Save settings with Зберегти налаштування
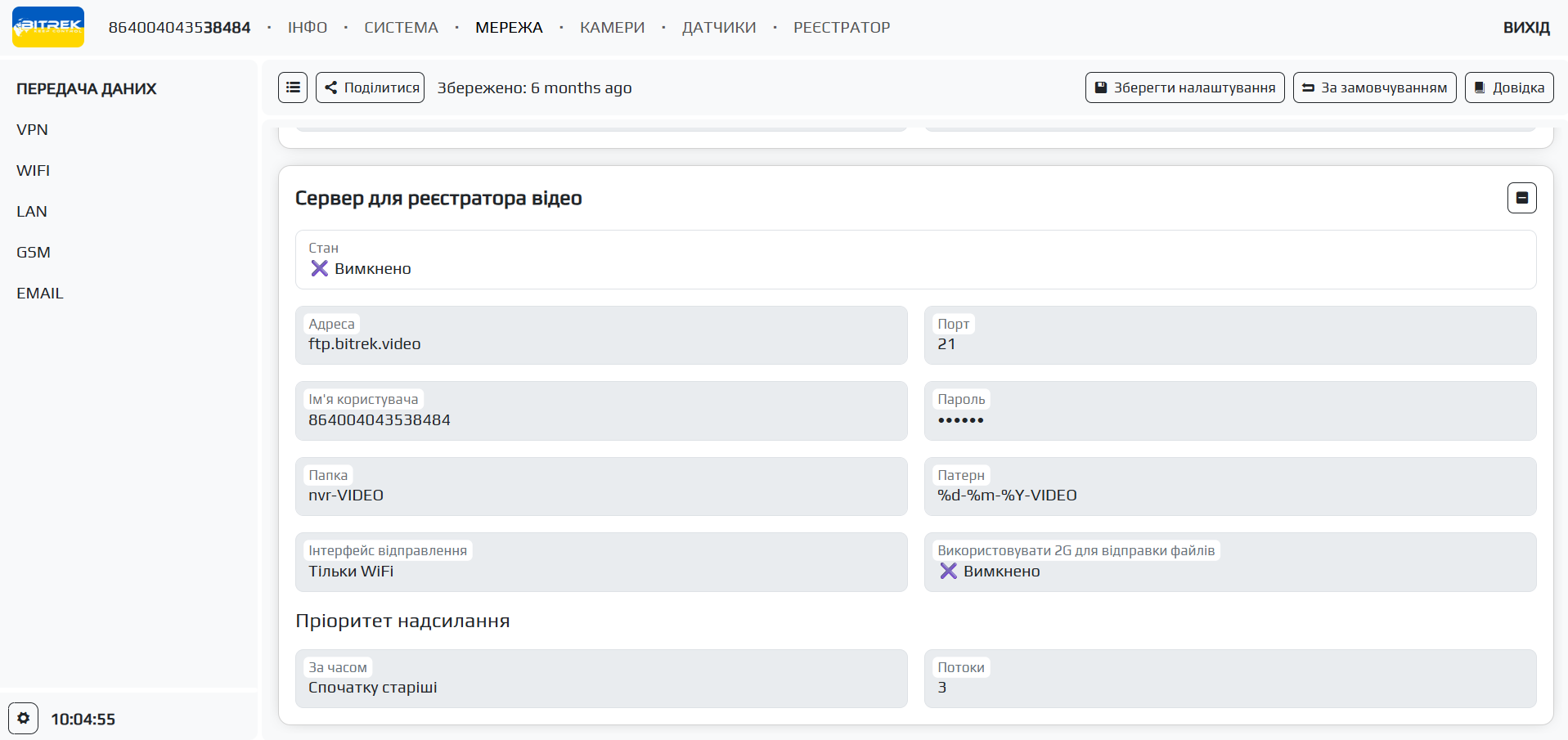This screenshot has height=740, width=1568. pos(1184,87)
